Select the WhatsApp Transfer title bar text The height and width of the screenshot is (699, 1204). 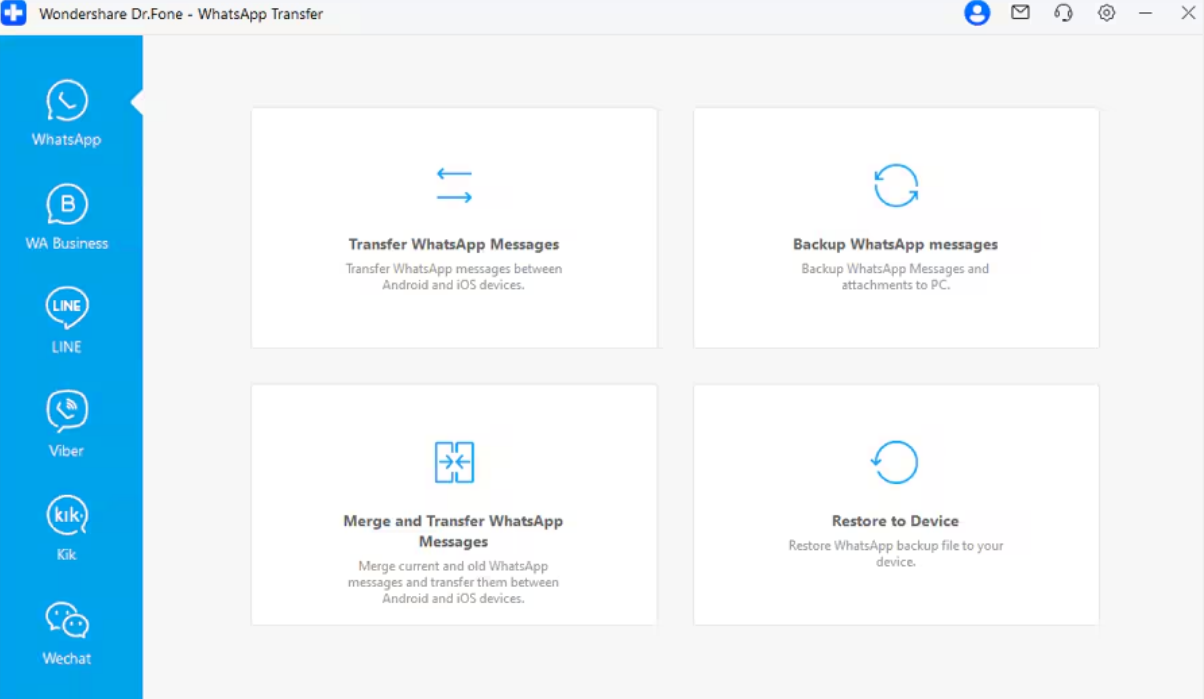click(x=181, y=13)
